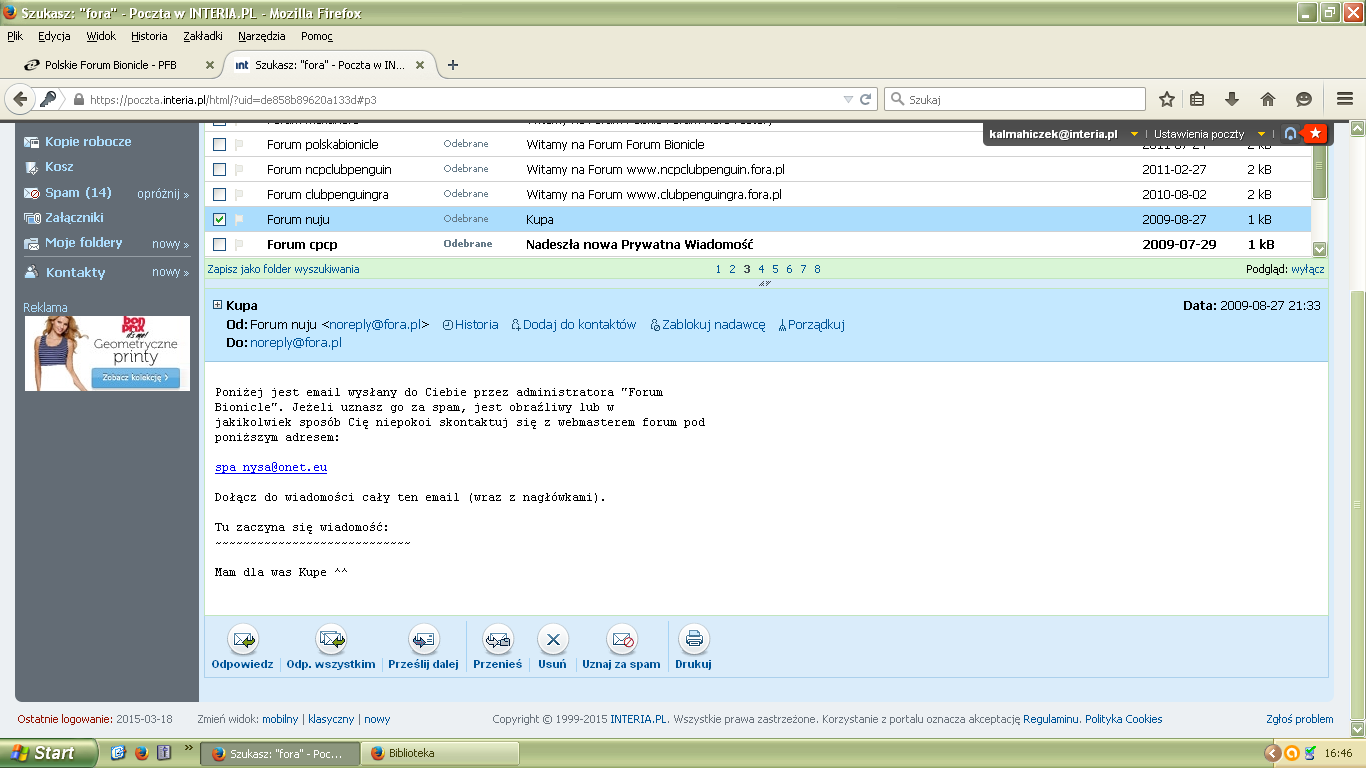Click the Odp. wszystkim reply-all icon

click(x=331, y=639)
